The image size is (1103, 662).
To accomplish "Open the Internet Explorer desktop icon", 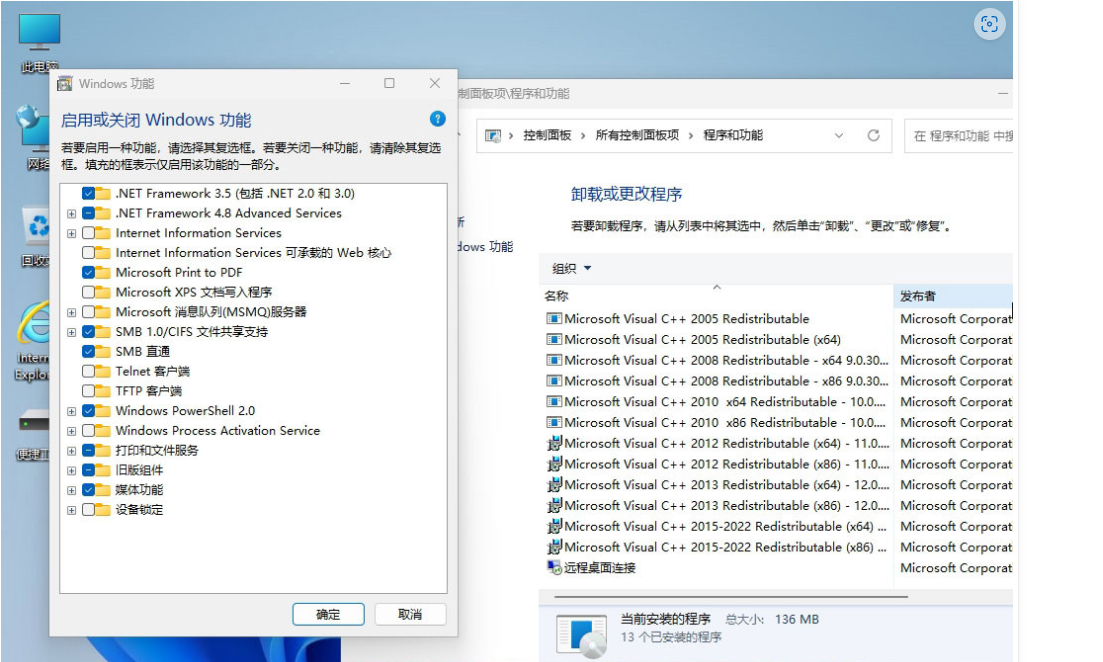I will [x=34, y=341].
